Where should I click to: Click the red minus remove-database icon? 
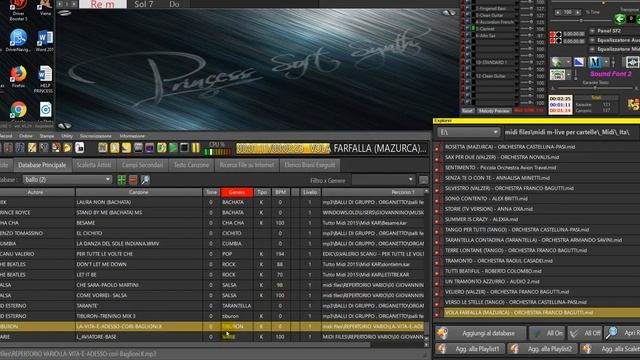click(x=133, y=180)
